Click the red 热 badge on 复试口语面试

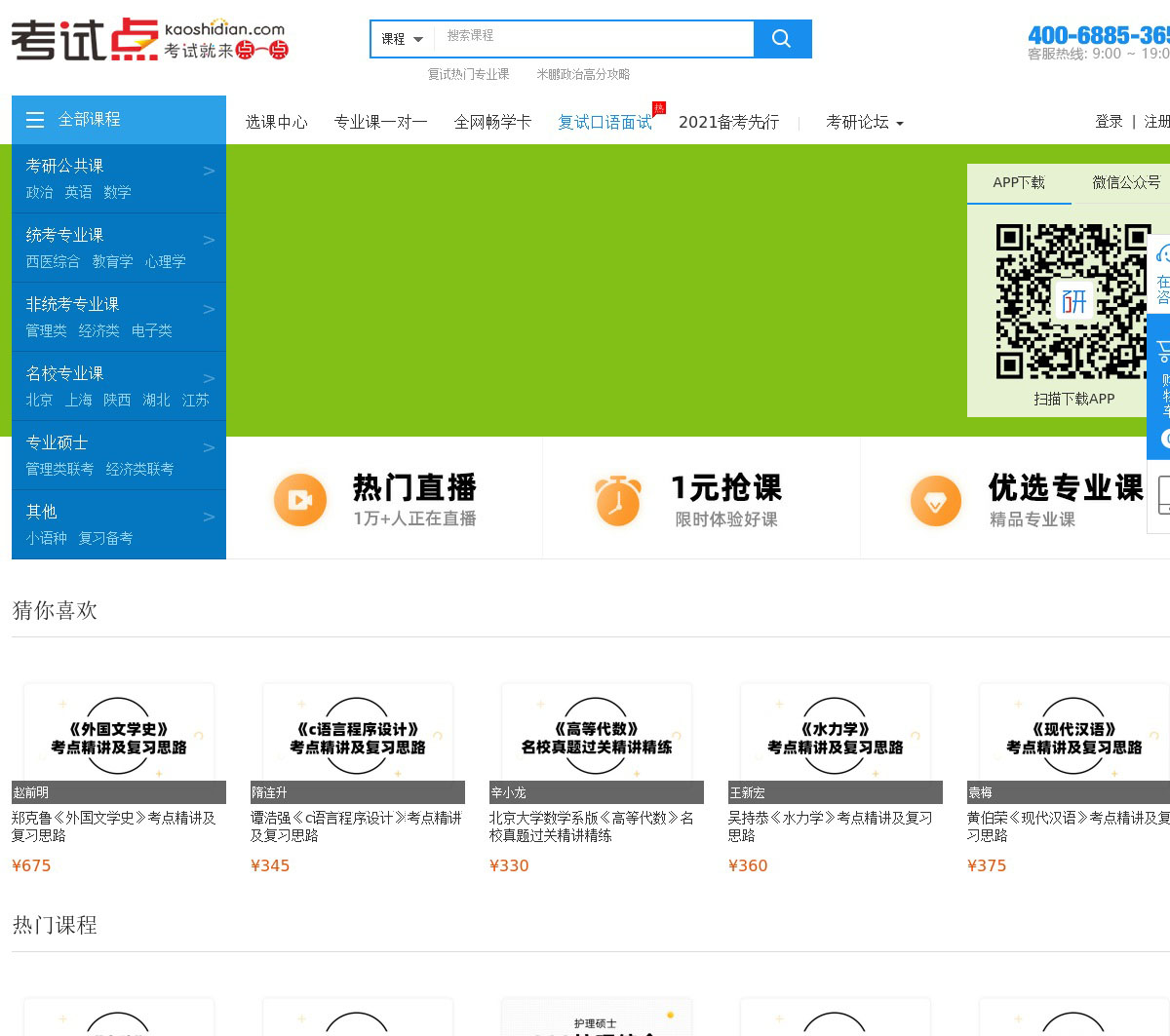tap(659, 108)
